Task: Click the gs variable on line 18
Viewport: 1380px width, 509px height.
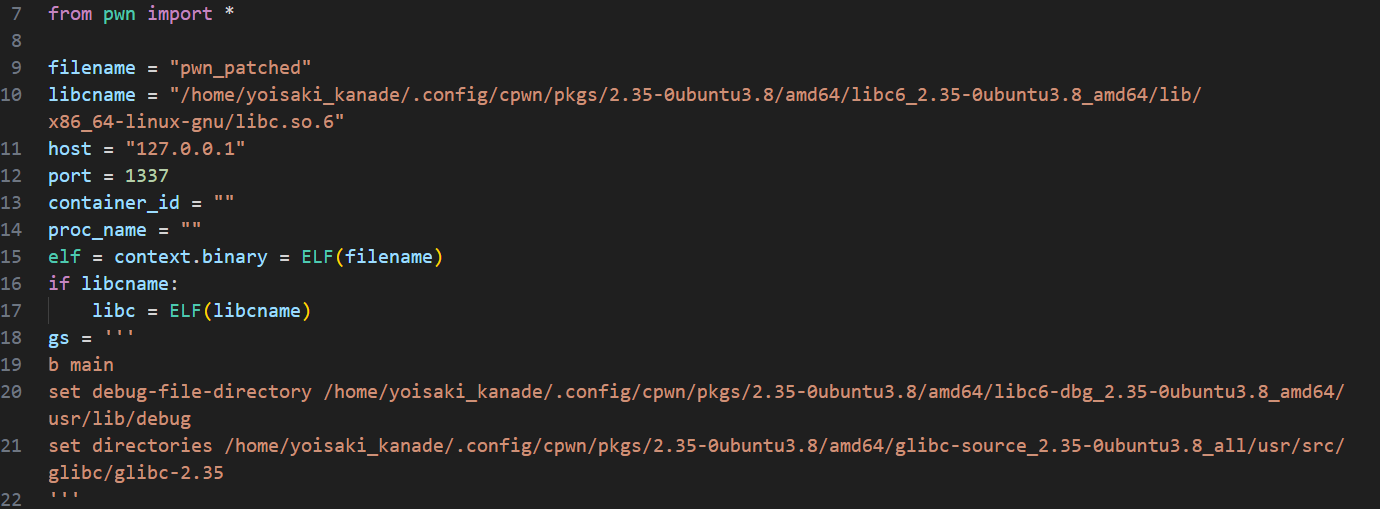Action: tap(59, 338)
